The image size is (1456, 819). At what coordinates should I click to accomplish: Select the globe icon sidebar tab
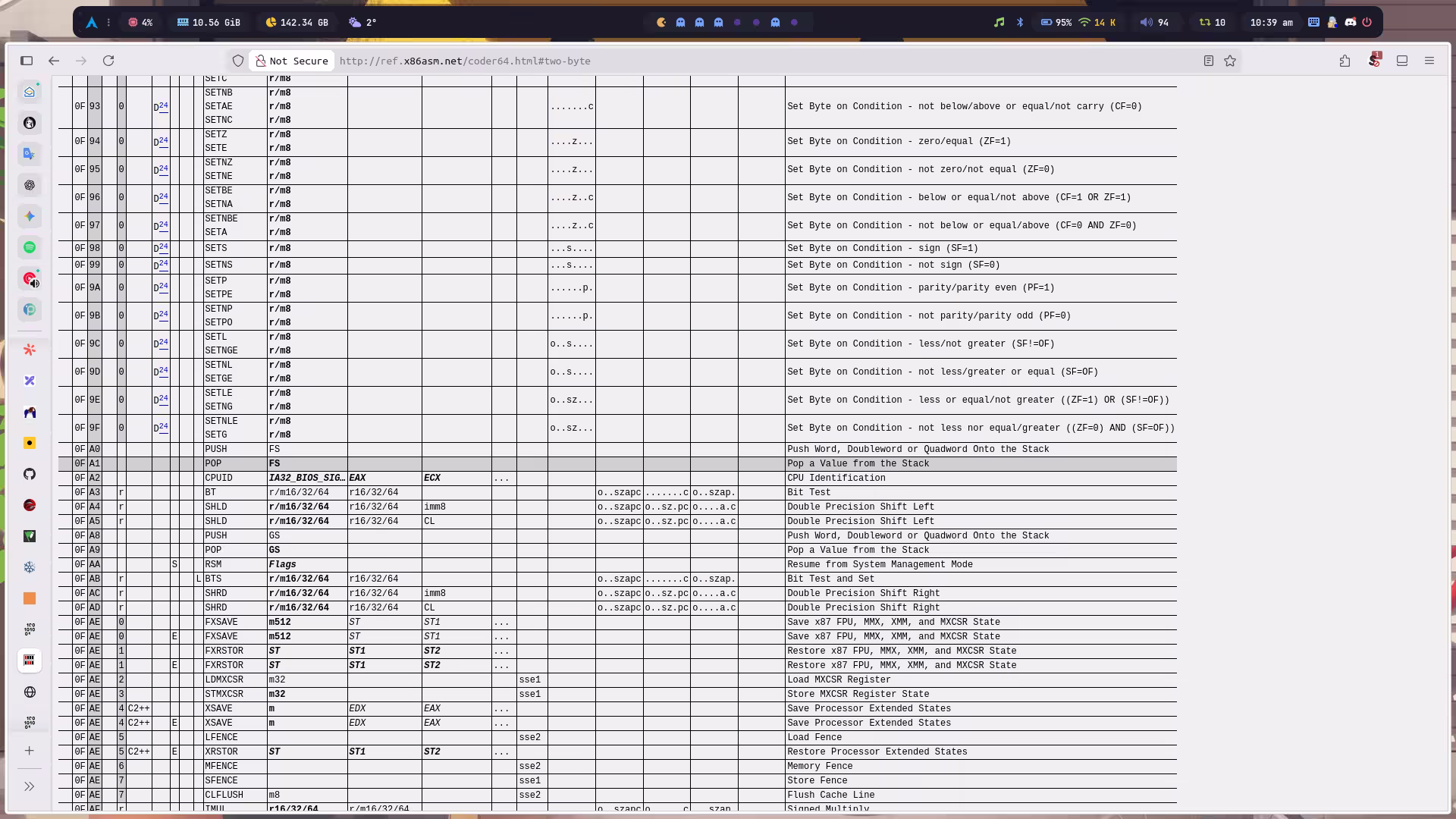[x=30, y=692]
